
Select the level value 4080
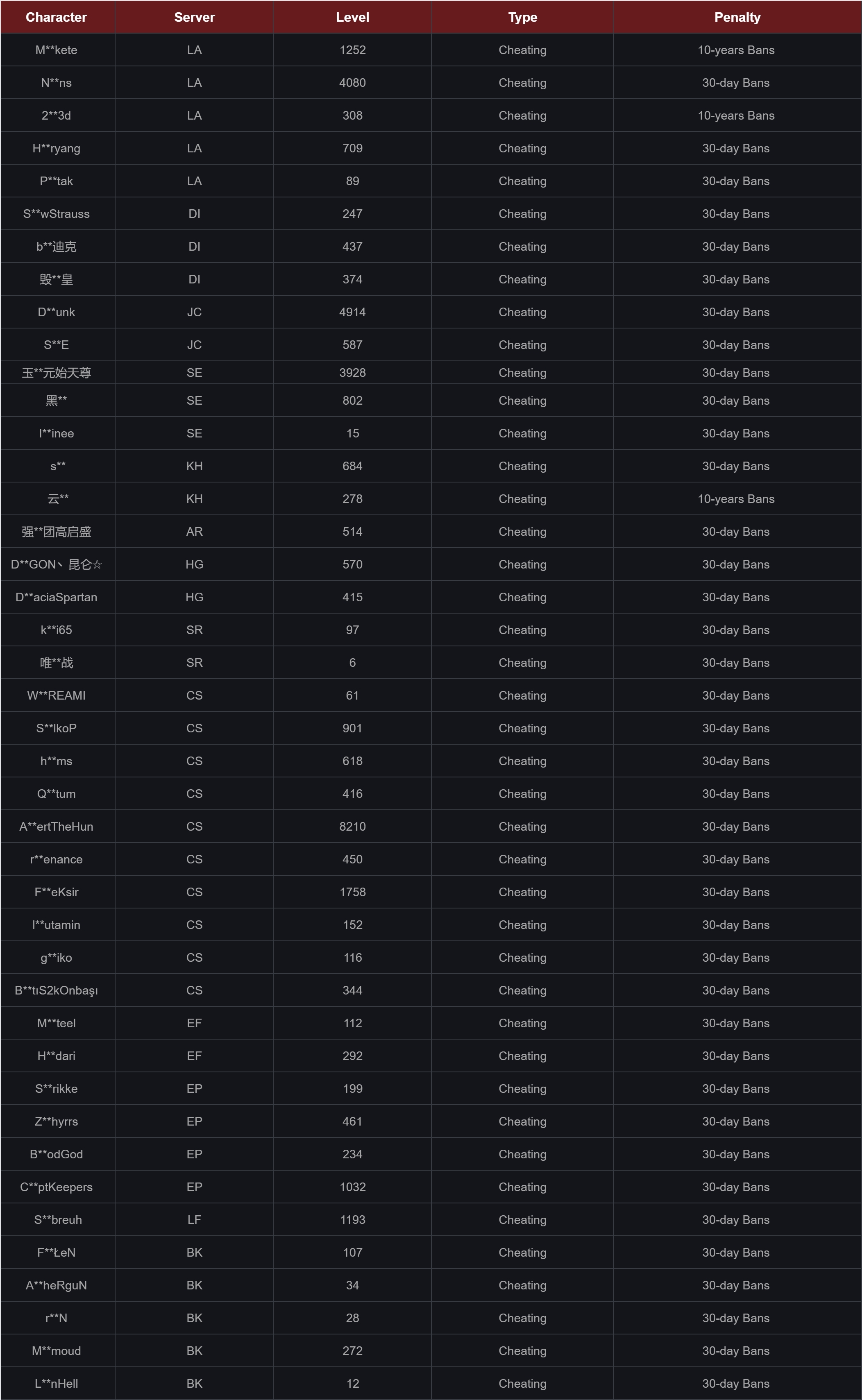[352, 83]
